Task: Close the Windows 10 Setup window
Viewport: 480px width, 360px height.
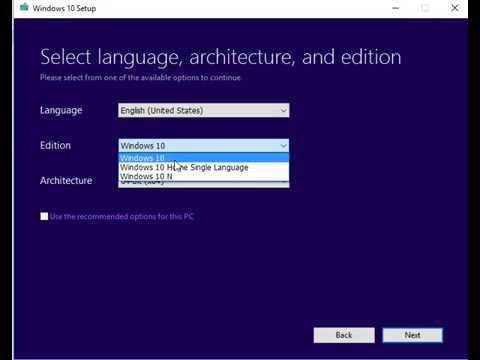Action: coord(455,8)
